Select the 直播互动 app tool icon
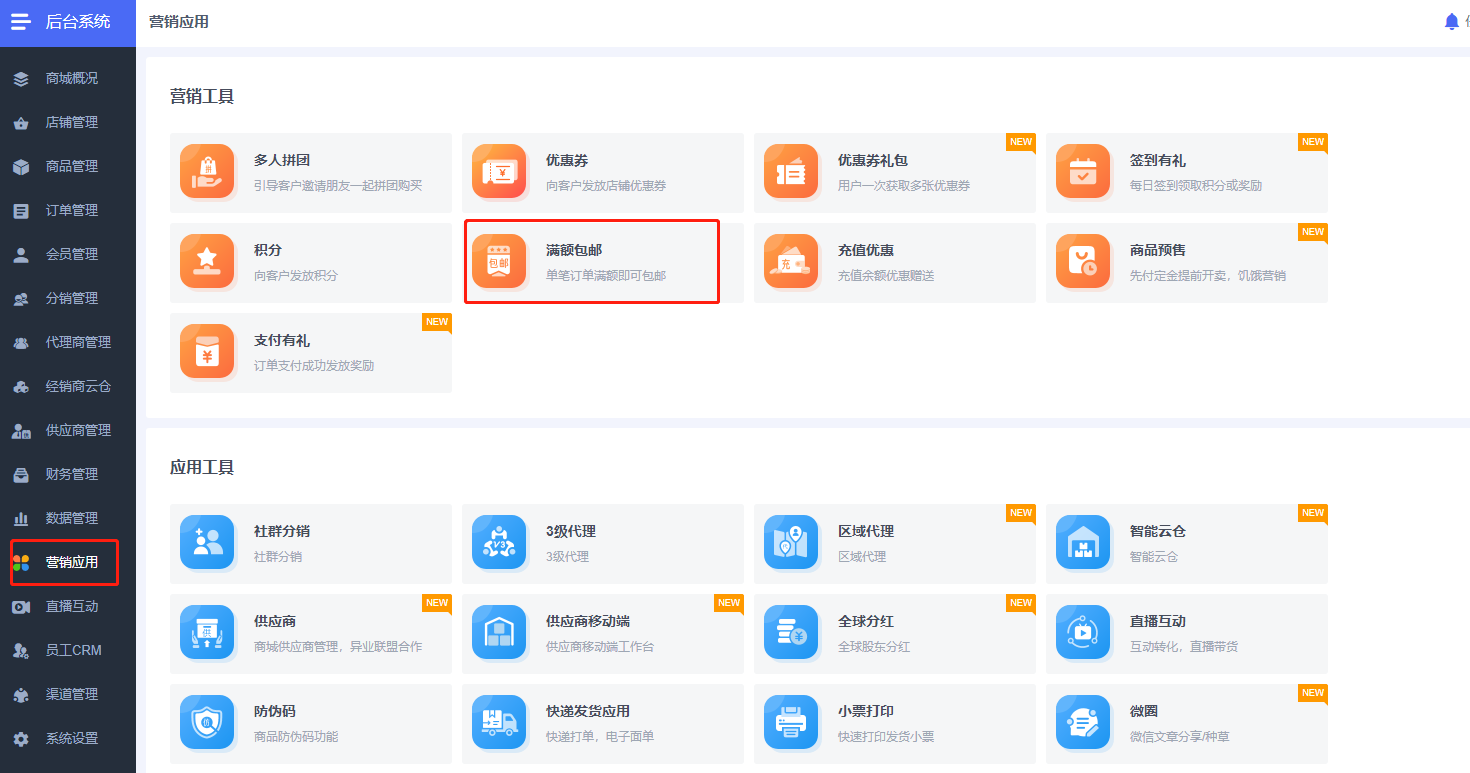 [x=1083, y=633]
